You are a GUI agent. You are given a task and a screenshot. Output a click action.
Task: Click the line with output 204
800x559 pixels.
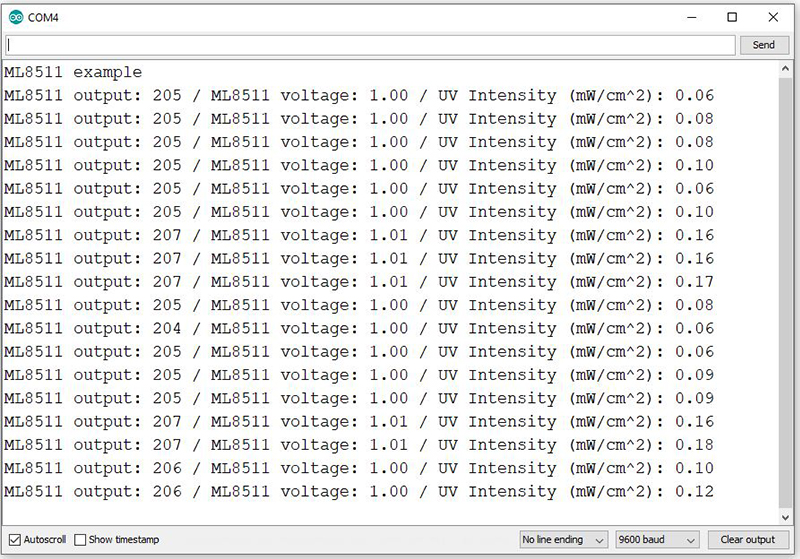coord(359,328)
